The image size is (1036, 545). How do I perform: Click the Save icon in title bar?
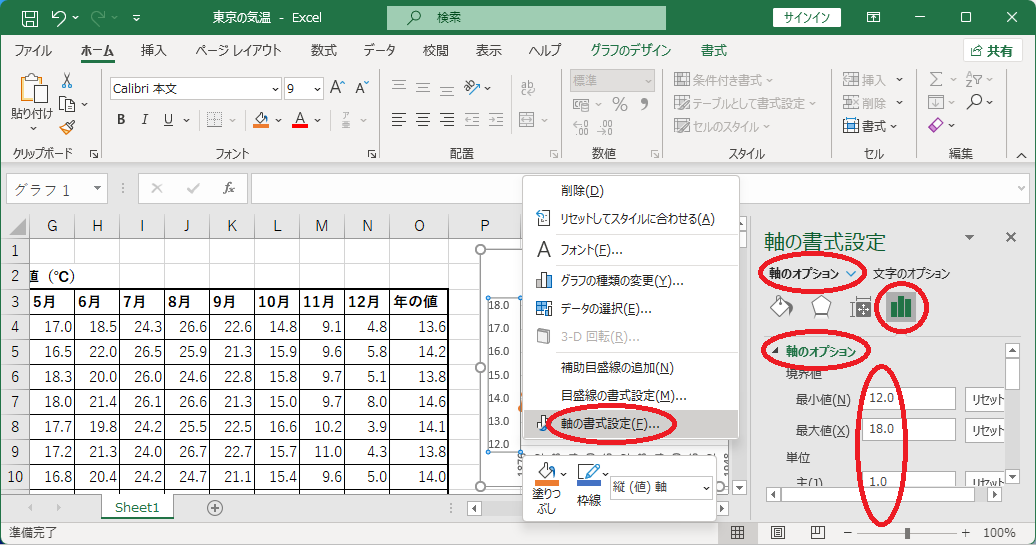point(30,18)
